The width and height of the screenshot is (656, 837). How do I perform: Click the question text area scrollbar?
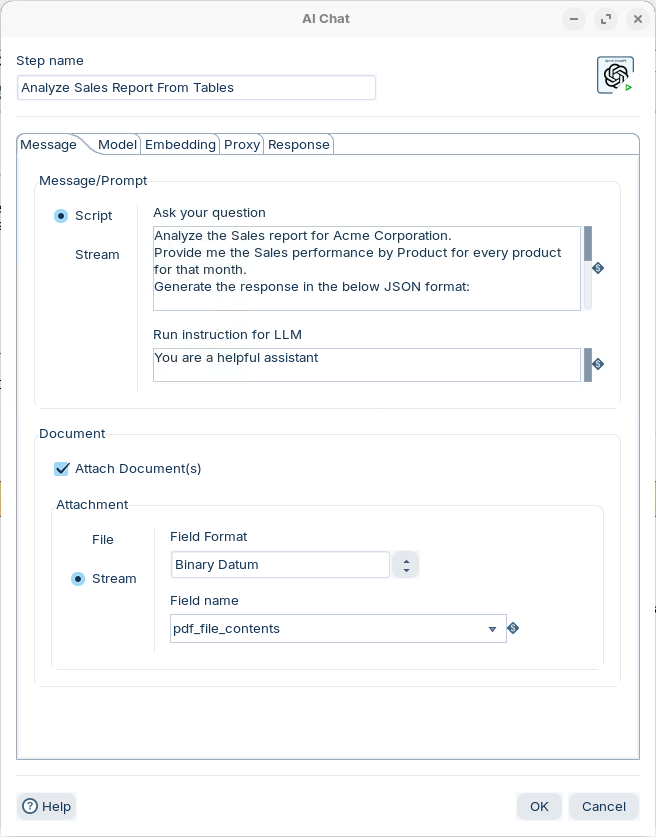point(588,267)
